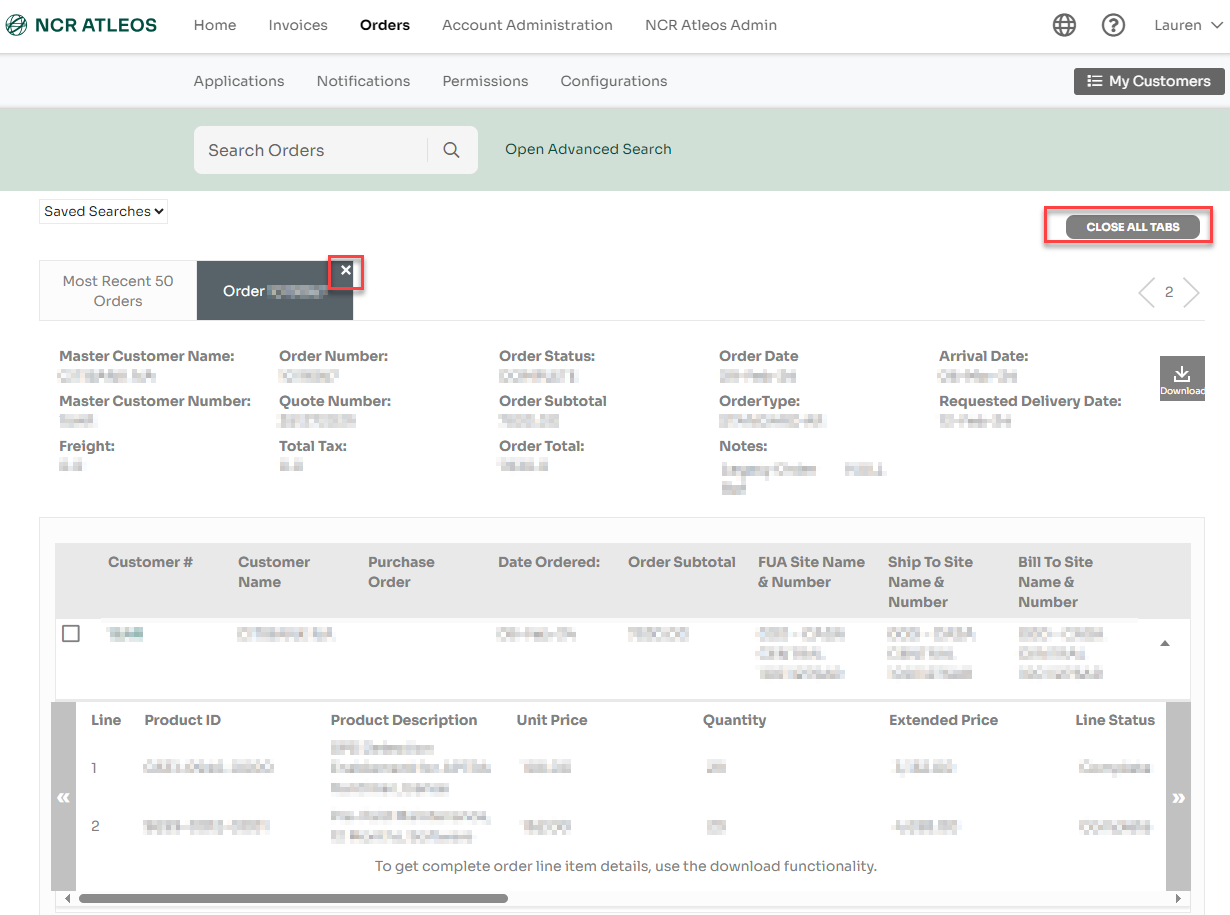Click the horizontal scrollbar thumb
This screenshot has width=1230, height=915.
click(x=293, y=898)
